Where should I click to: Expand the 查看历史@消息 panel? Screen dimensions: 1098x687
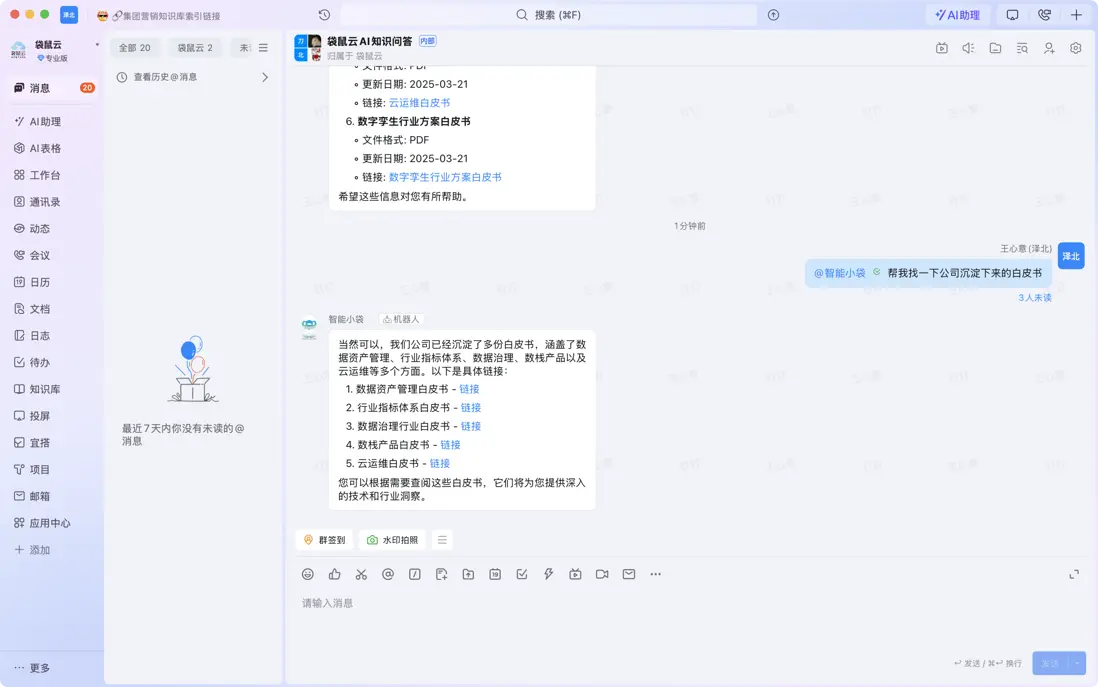point(262,76)
